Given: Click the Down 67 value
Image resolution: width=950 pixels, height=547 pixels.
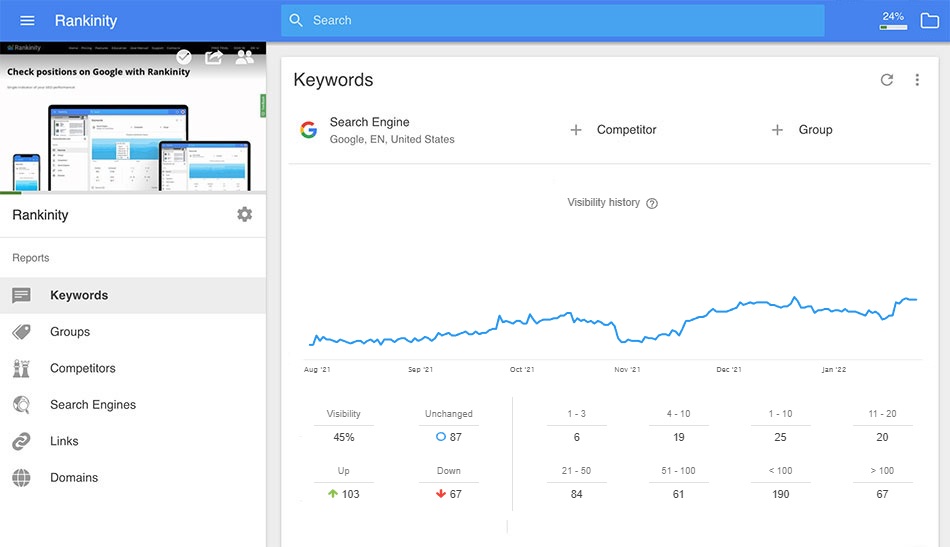Looking at the screenshot, I should point(449,494).
